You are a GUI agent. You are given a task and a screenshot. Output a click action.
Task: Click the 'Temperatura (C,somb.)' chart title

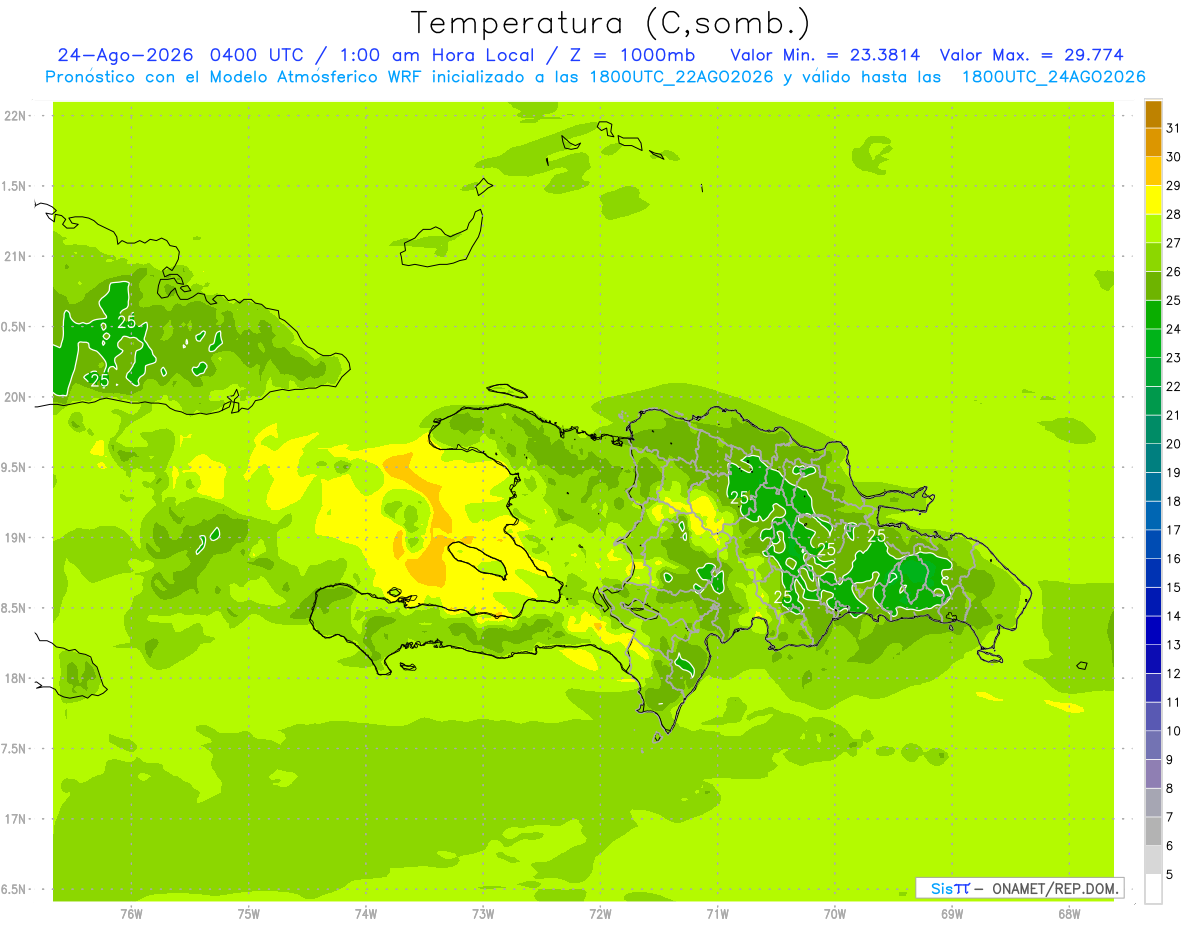pyautogui.click(x=611, y=24)
